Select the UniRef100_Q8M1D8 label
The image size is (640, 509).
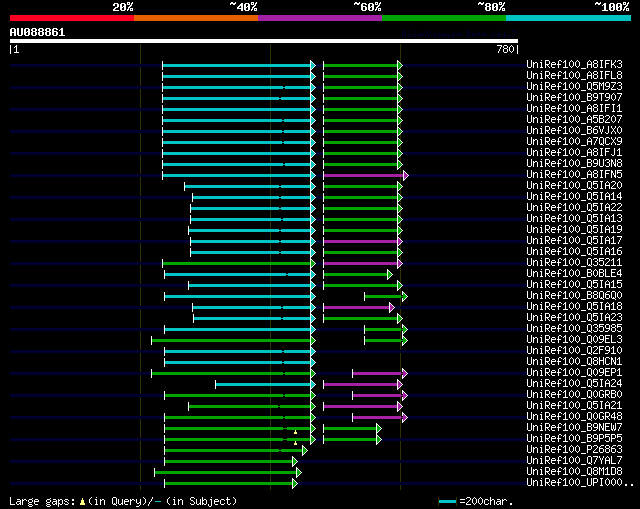pyautogui.click(x=574, y=472)
